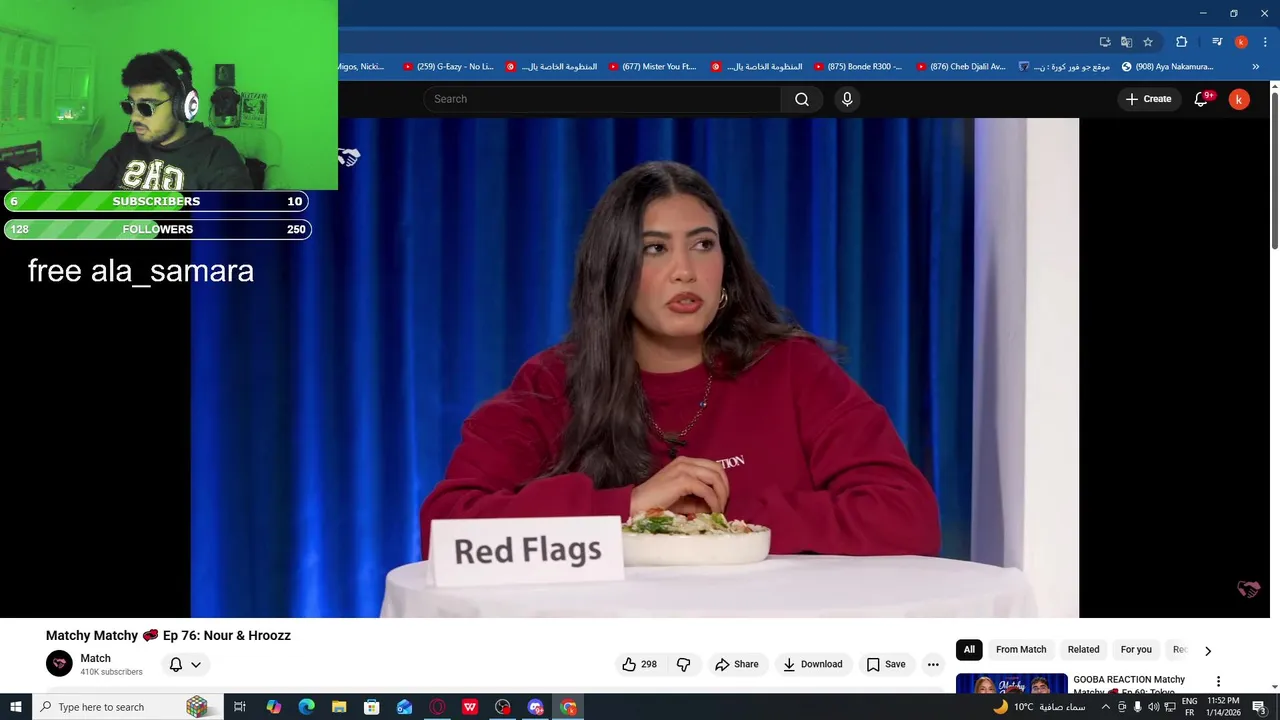Screen dimensions: 1280x720
Task: Click the video player frame to pause
Action: (x=635, y=368)
